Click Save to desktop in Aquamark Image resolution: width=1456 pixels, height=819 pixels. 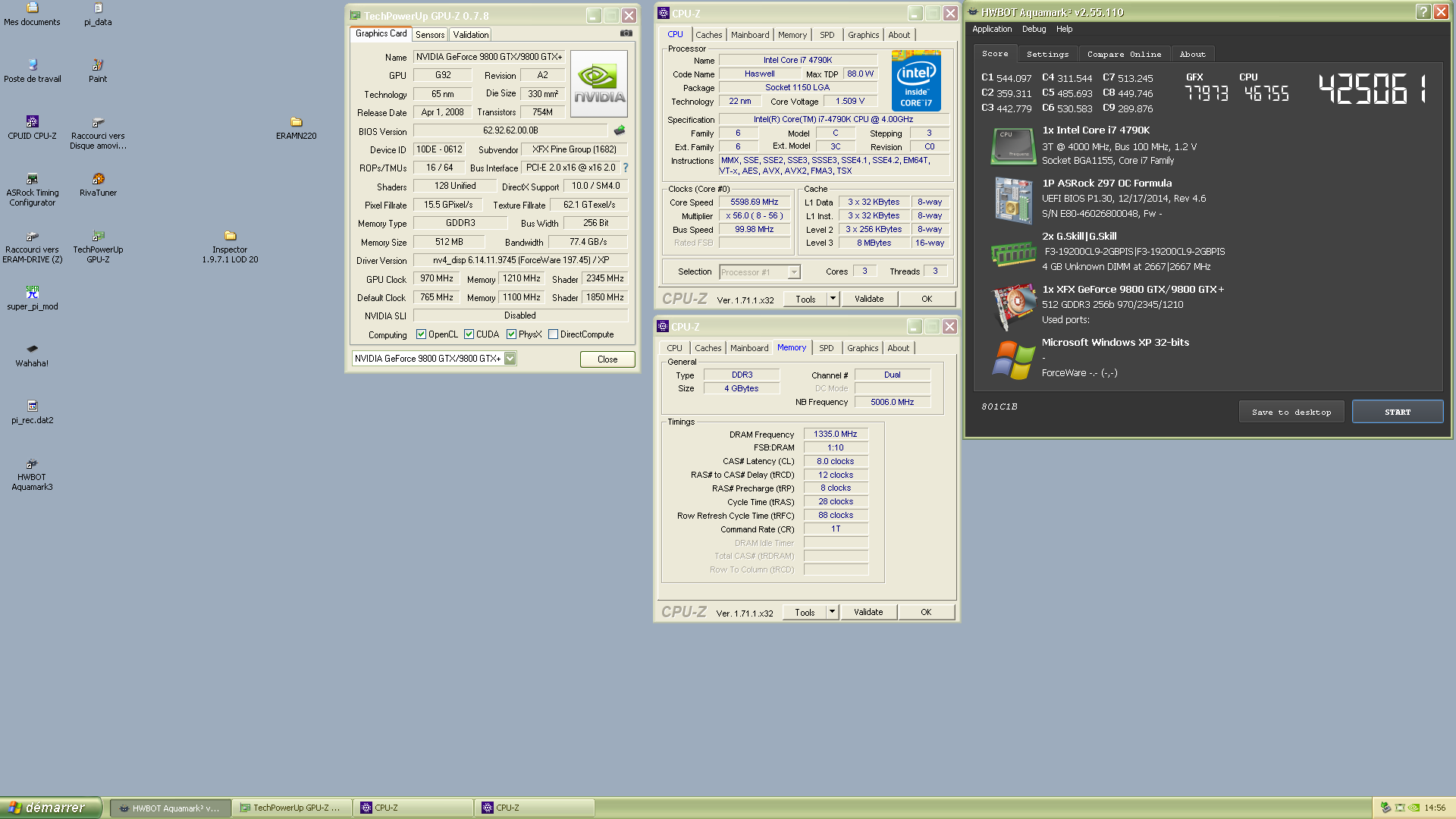click(x=1291, y=412)
